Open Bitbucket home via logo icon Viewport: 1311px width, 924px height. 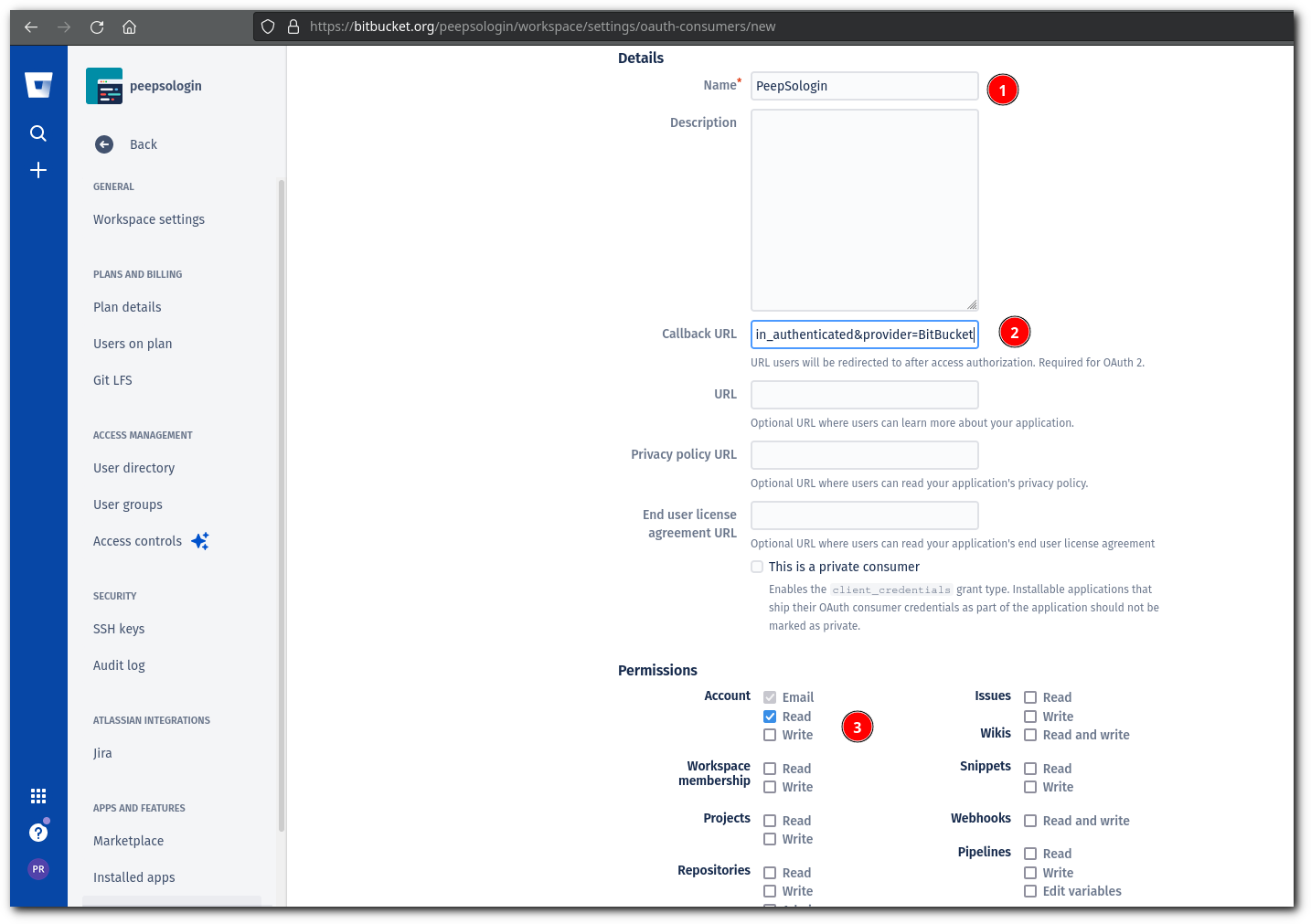click(38, 85)
